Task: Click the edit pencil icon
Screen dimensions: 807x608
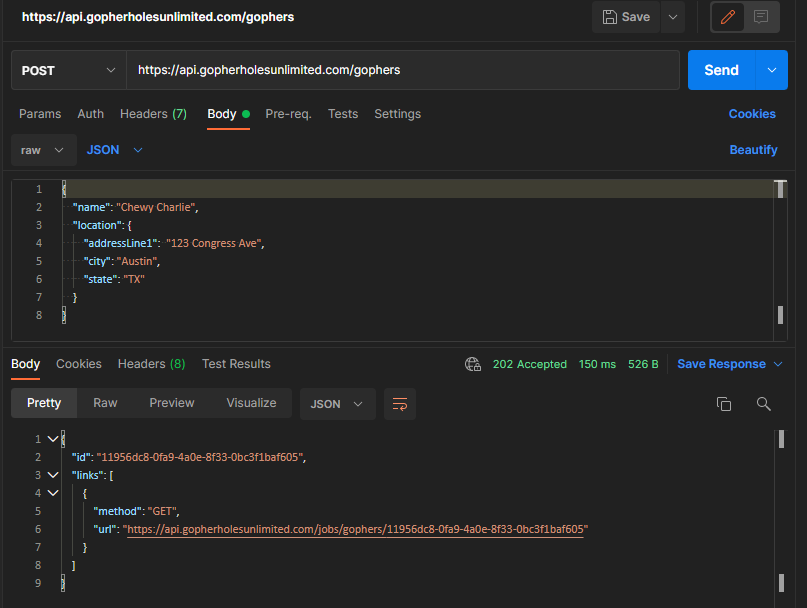Action: pos(728,17)
